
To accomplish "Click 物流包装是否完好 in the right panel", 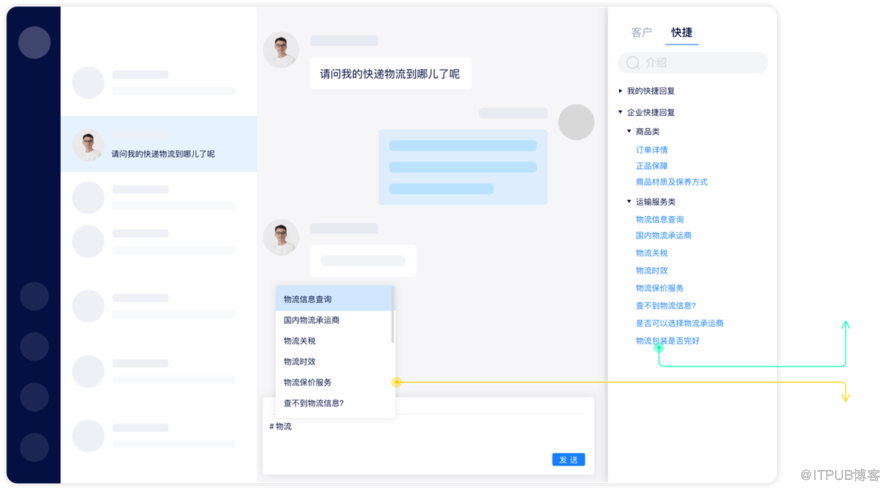I will click(x=667, y=341).
